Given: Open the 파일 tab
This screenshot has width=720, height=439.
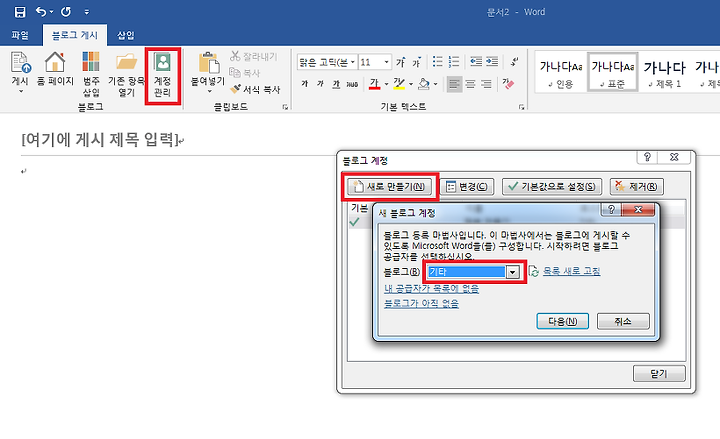Looking at the screenshot, I should point(20,35).
